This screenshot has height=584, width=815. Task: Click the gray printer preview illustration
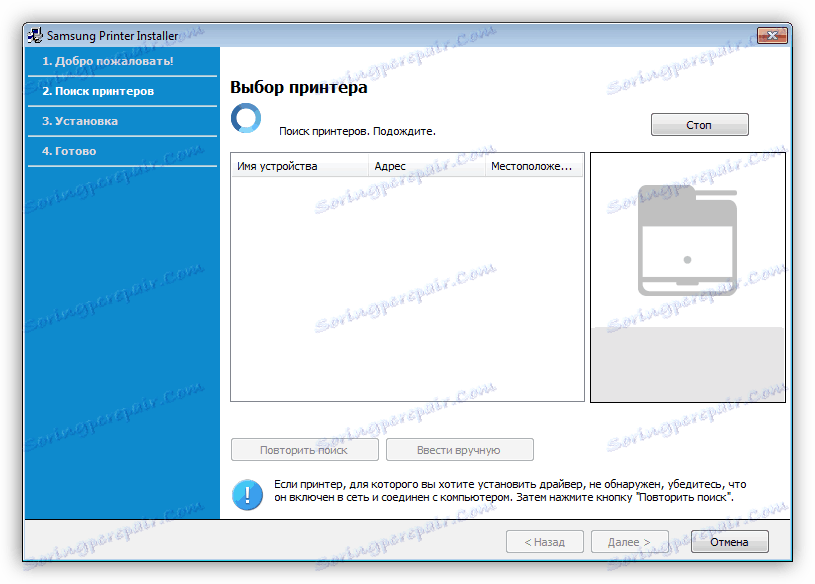[686, 240]
